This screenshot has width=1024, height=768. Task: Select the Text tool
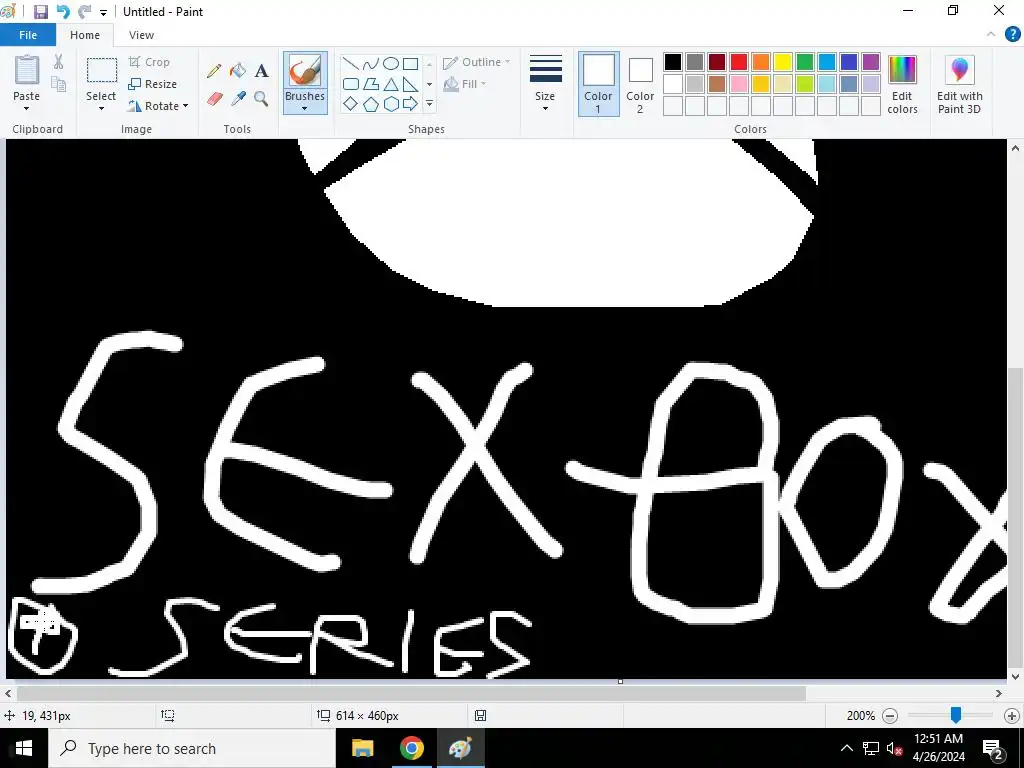click(262, 71)
